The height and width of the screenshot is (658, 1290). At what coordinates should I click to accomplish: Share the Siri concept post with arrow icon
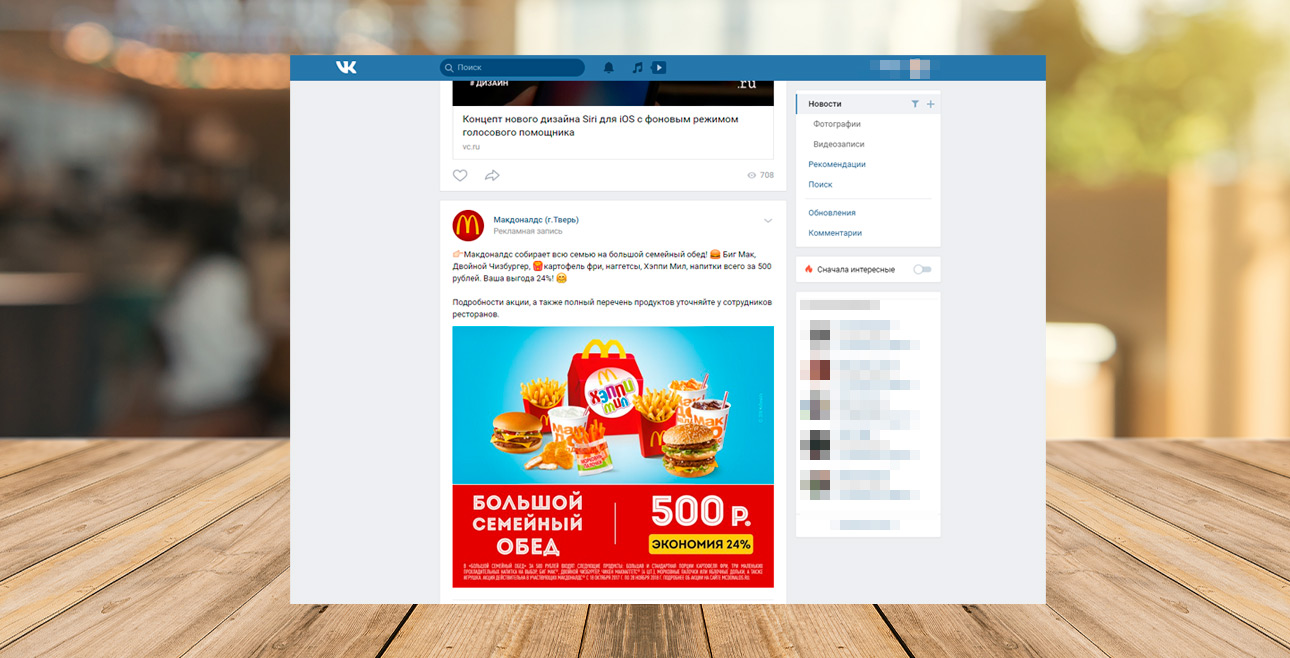(x=492, y=175)
